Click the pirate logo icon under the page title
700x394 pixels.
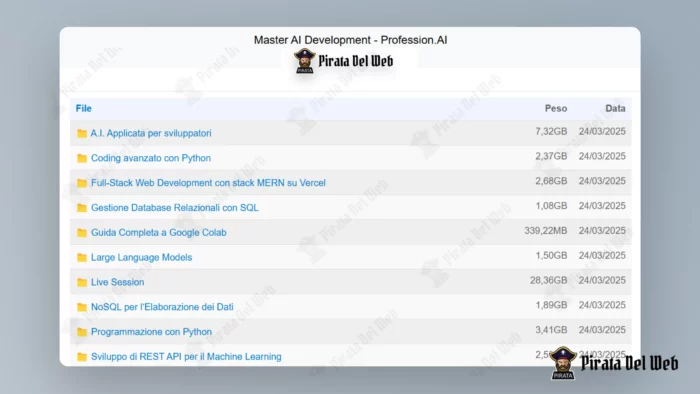(305, 61)
